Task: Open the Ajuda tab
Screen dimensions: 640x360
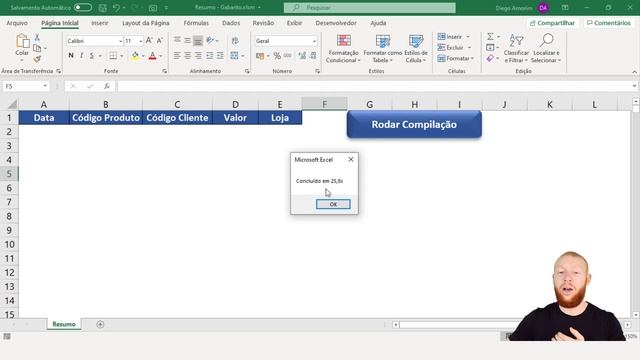Action: click(x=378, y=23)
